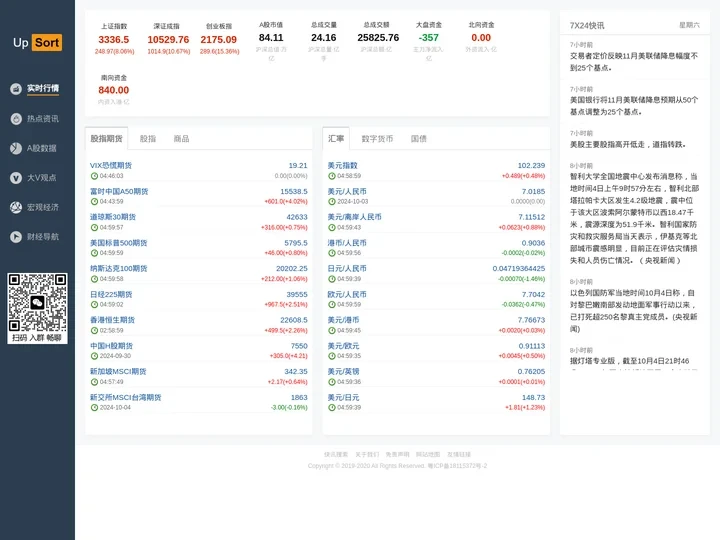720x540 pixels.
Task: Click clock icon under 富时中国A50期货
Action: pos(94,202)
